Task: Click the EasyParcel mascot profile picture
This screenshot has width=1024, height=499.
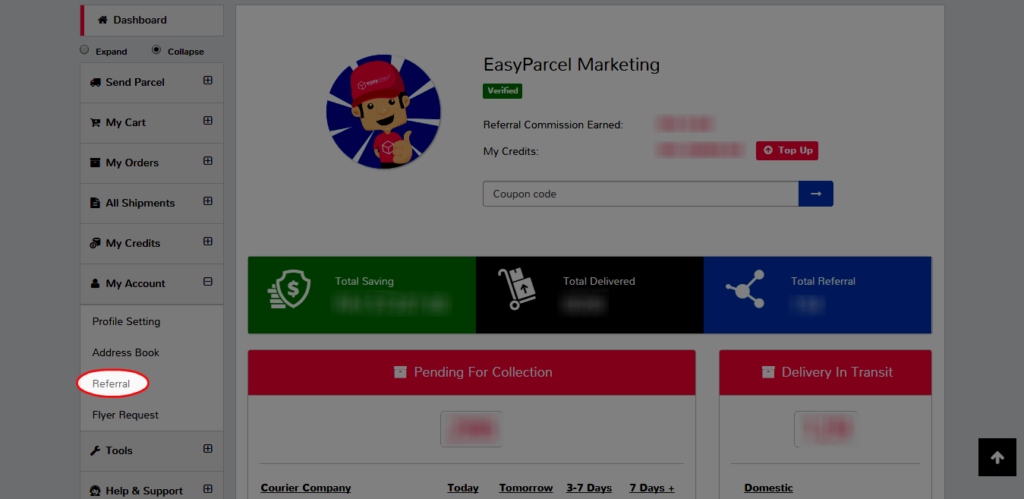Action: (383, 112)
